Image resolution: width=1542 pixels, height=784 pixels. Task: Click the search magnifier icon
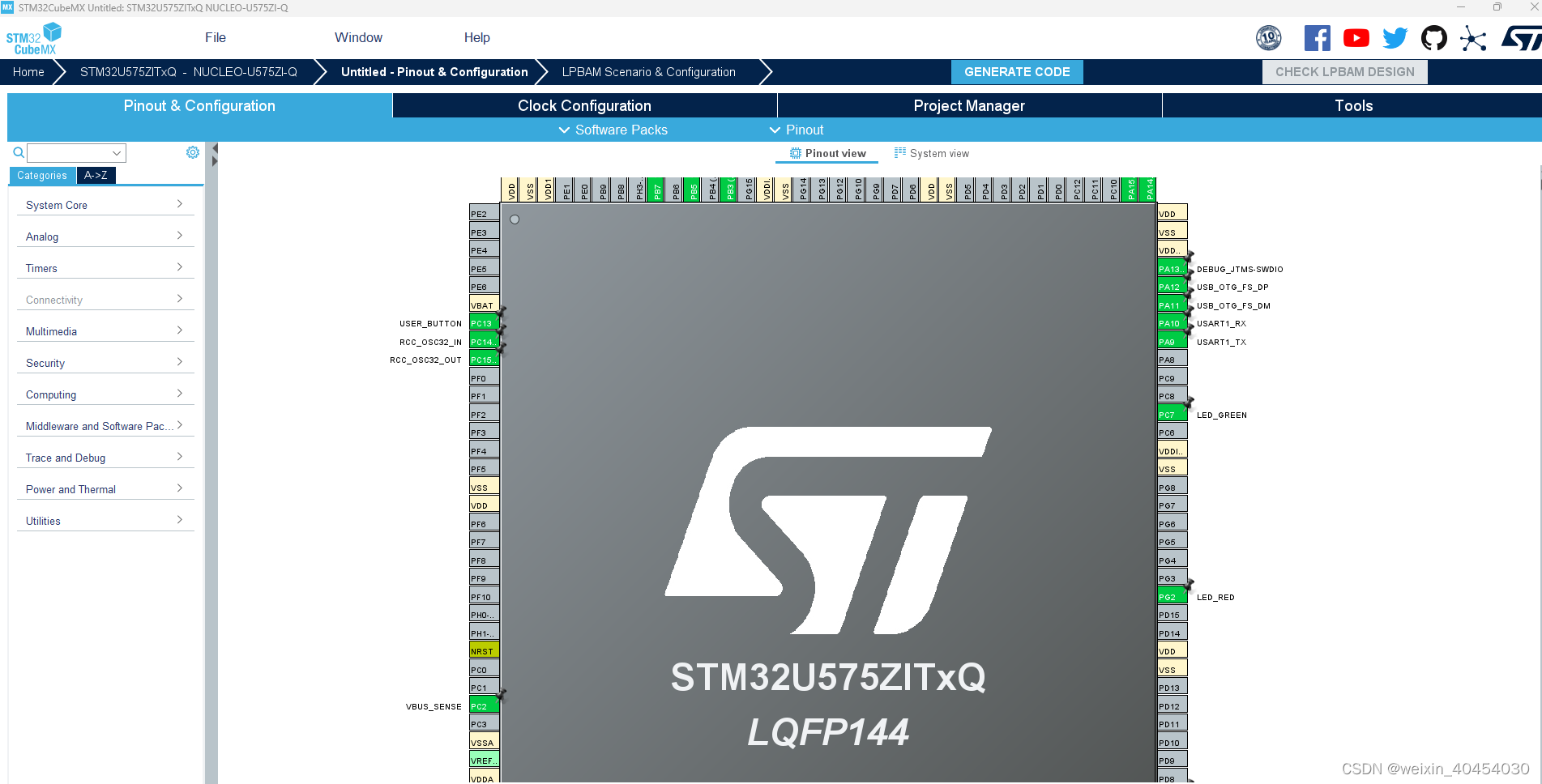pyautogui.click(x=18, y=152)
